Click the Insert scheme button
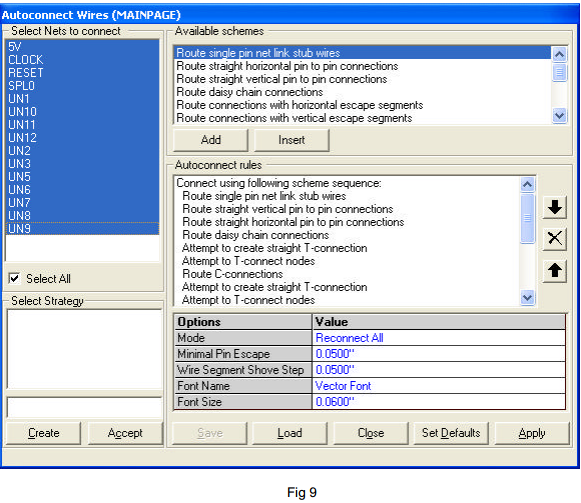This screenshot has width=581, height=503. [292, 140]
